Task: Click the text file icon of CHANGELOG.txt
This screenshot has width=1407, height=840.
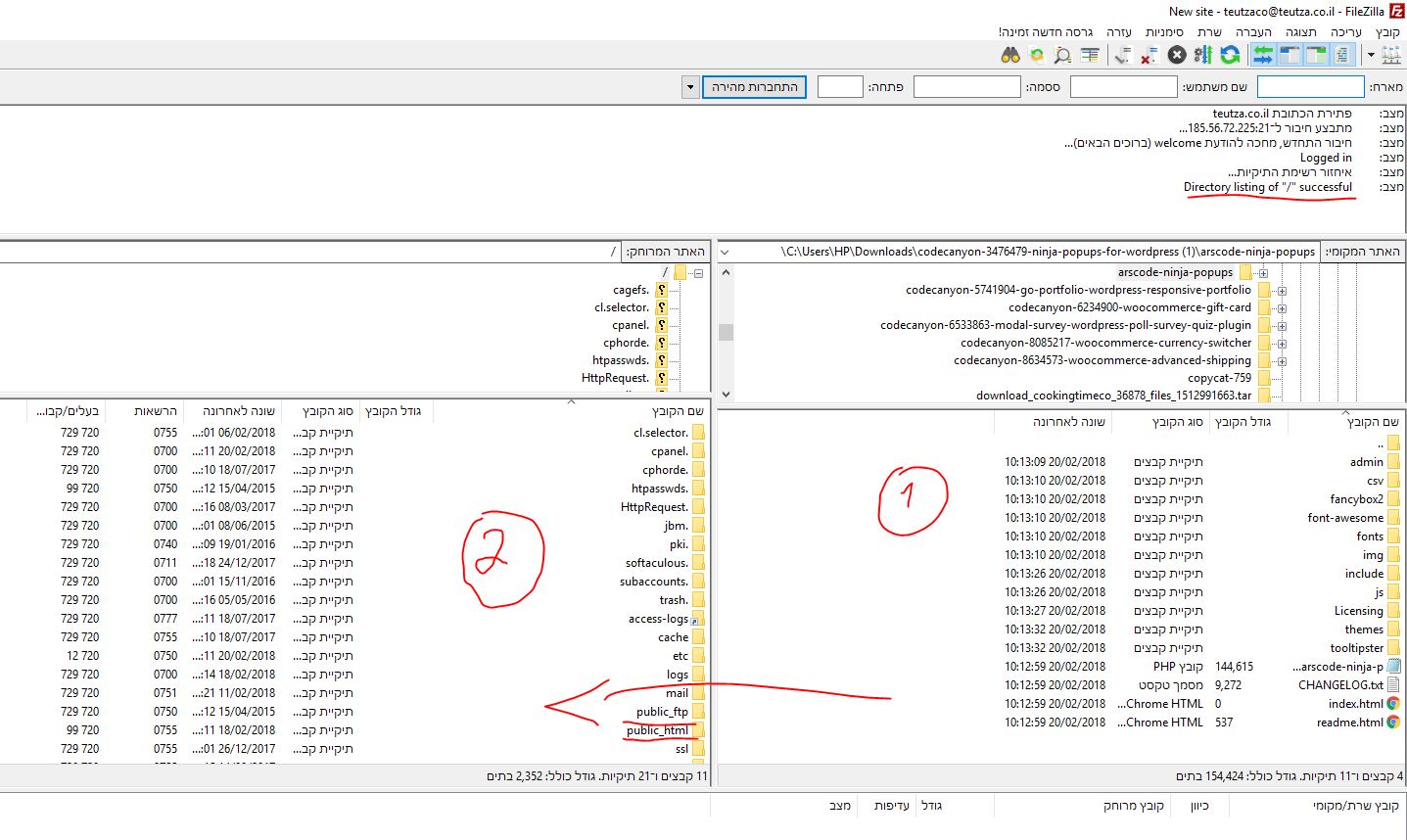Action: 1393,684
